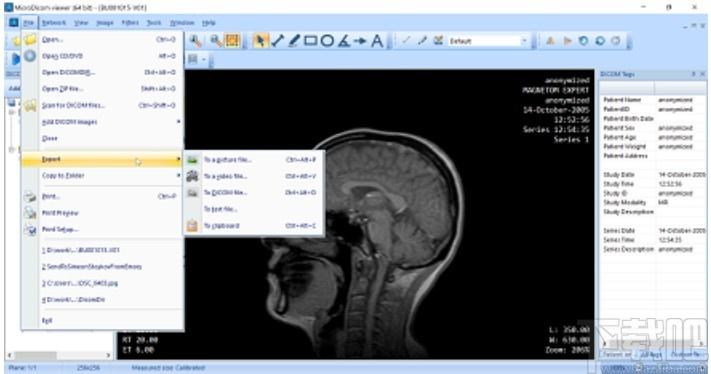This screenshot has height=374, width=711.
Task: Select the ellipse annotation tool
Action: click(x=327, y=41)
